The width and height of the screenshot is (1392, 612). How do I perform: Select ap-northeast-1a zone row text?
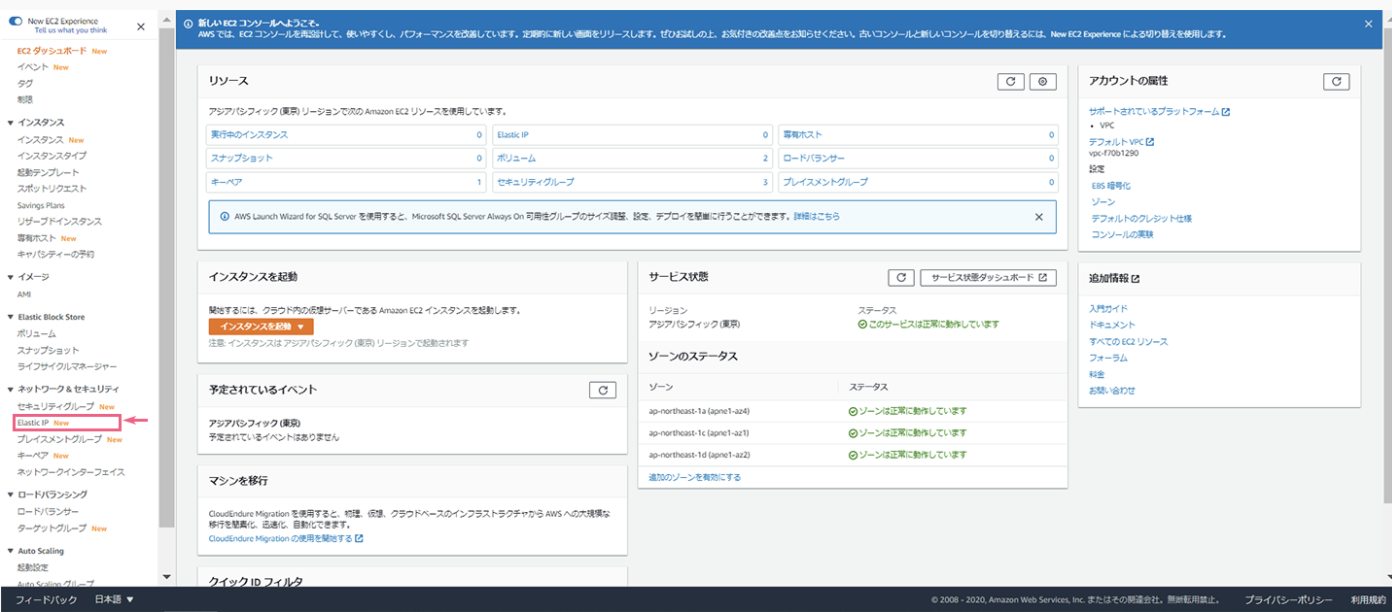(700, 411)
